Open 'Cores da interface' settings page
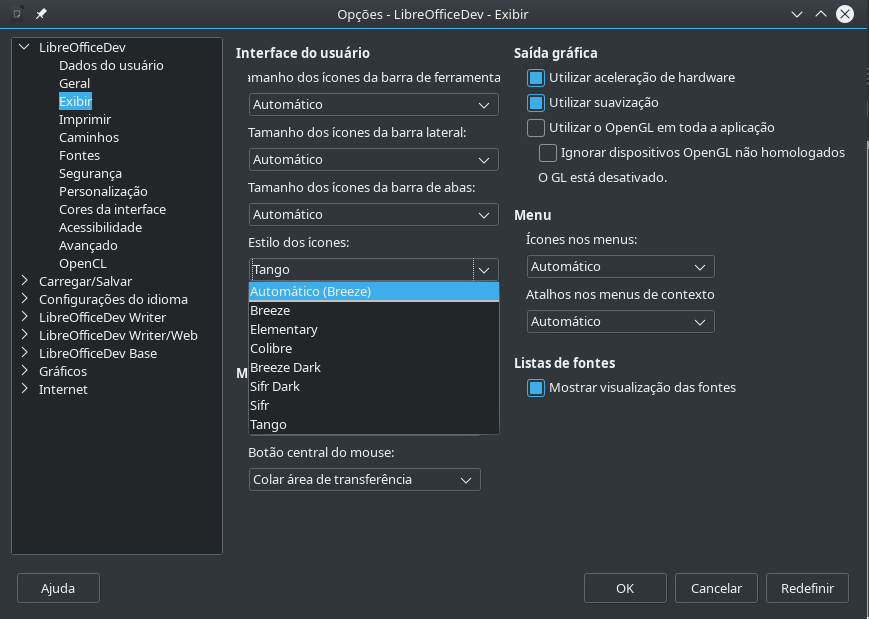 [113, 209]
